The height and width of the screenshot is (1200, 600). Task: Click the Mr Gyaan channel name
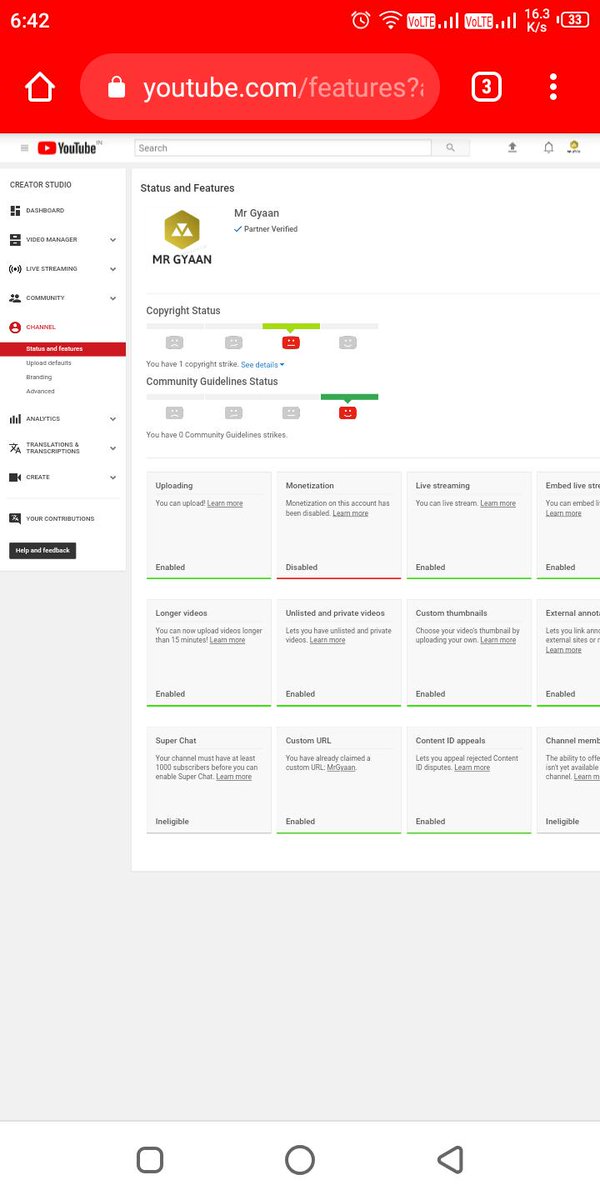point(256,214)
